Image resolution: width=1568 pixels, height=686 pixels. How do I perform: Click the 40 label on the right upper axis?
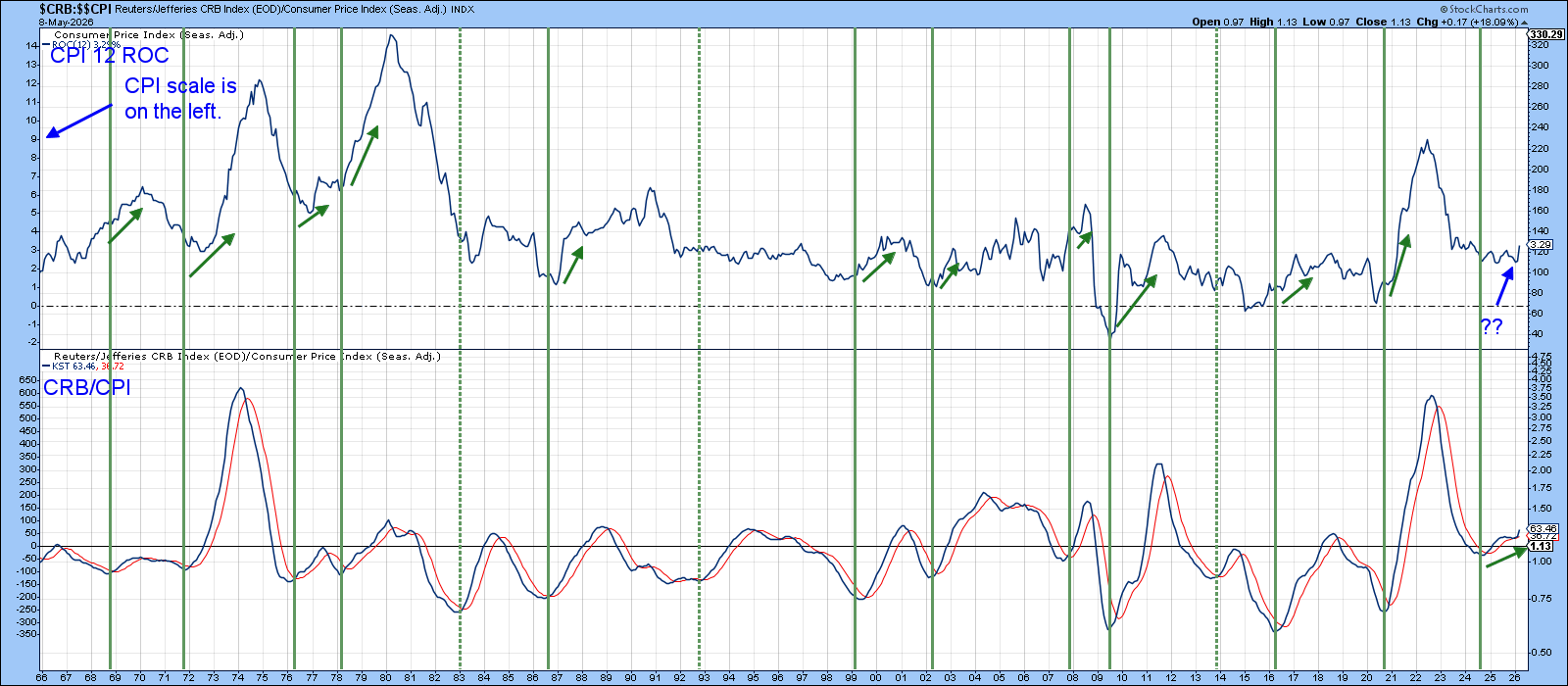point(1537,334)
